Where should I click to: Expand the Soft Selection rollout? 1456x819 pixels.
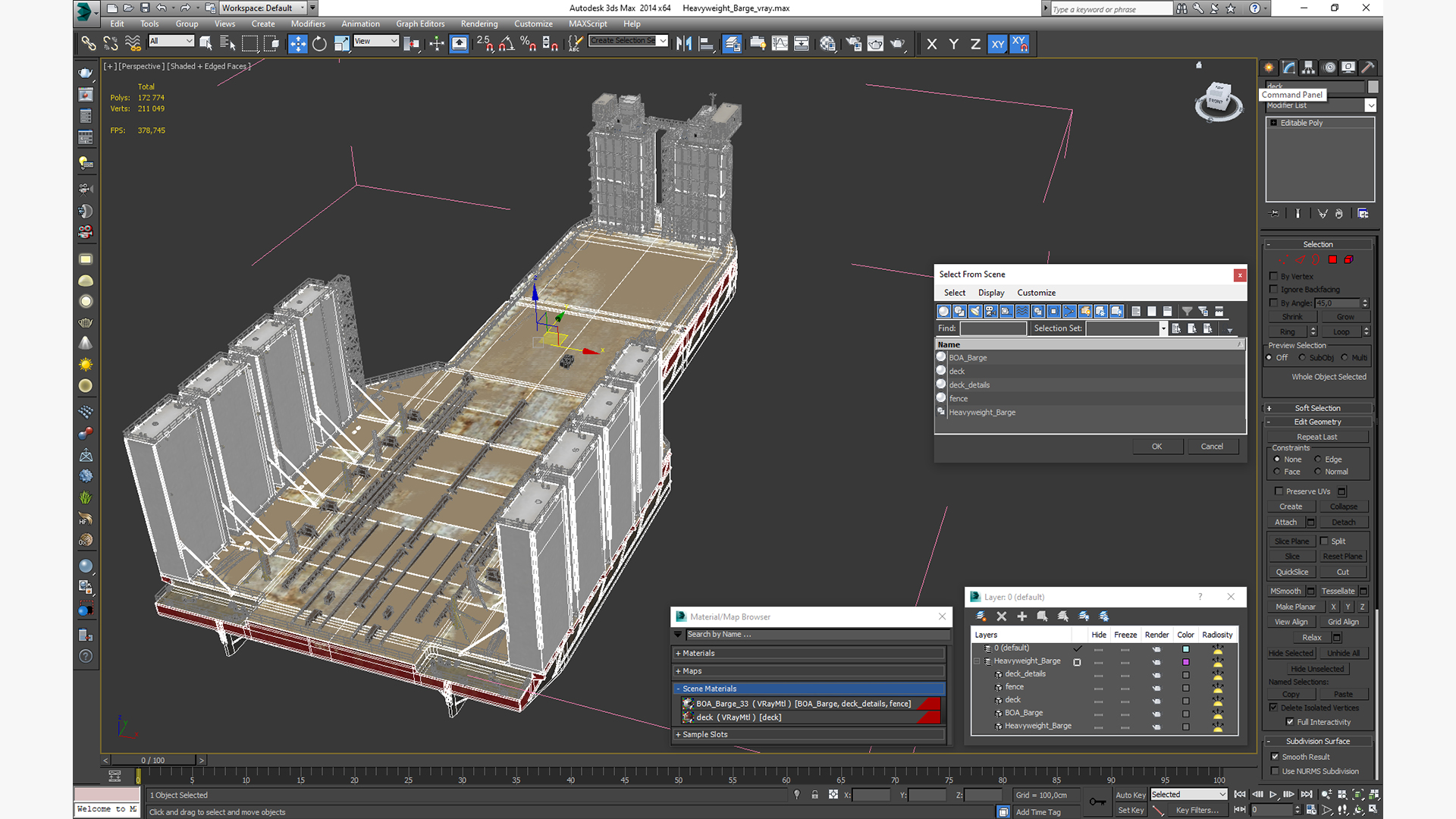click(x=1317, y=408)
